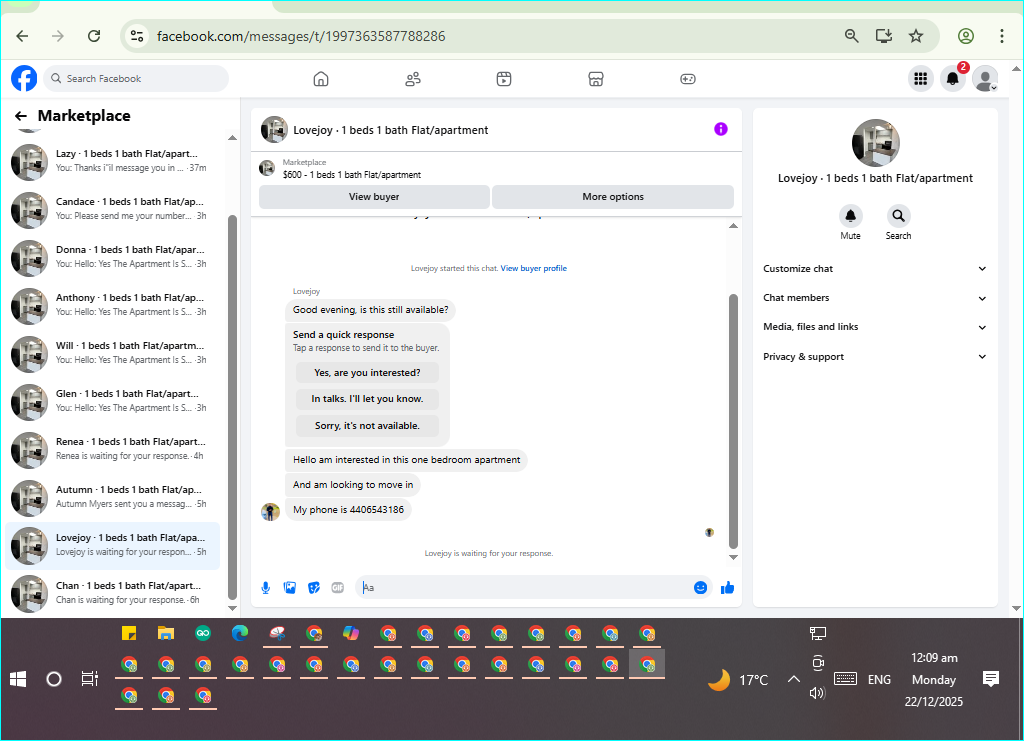Open View buyer profile link
Viewport: 1024px width, 741px height.
click(x=534, y=268)
